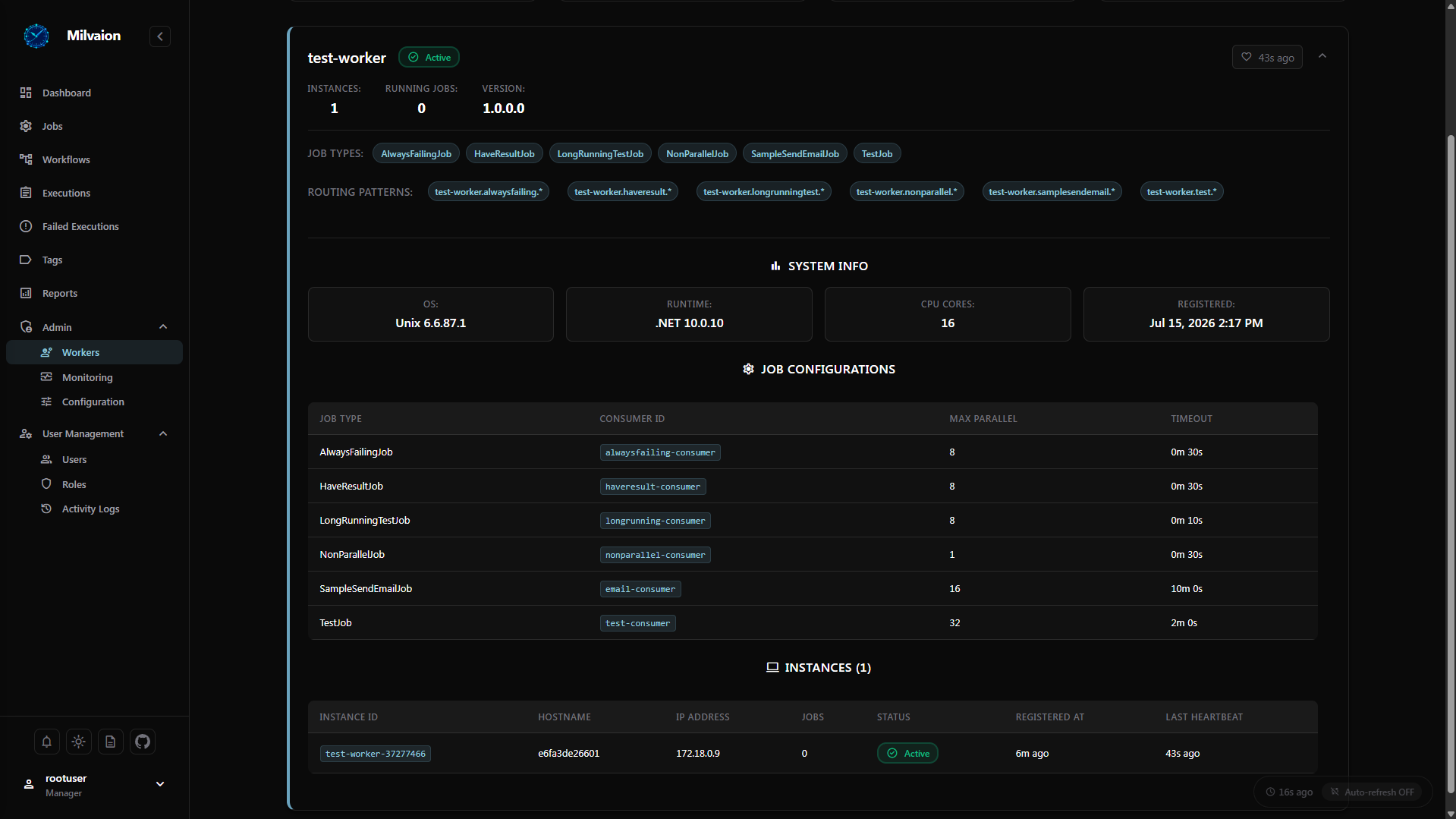Click routing pattern test-worker.samplesendemail.*

click(1052, 192)
